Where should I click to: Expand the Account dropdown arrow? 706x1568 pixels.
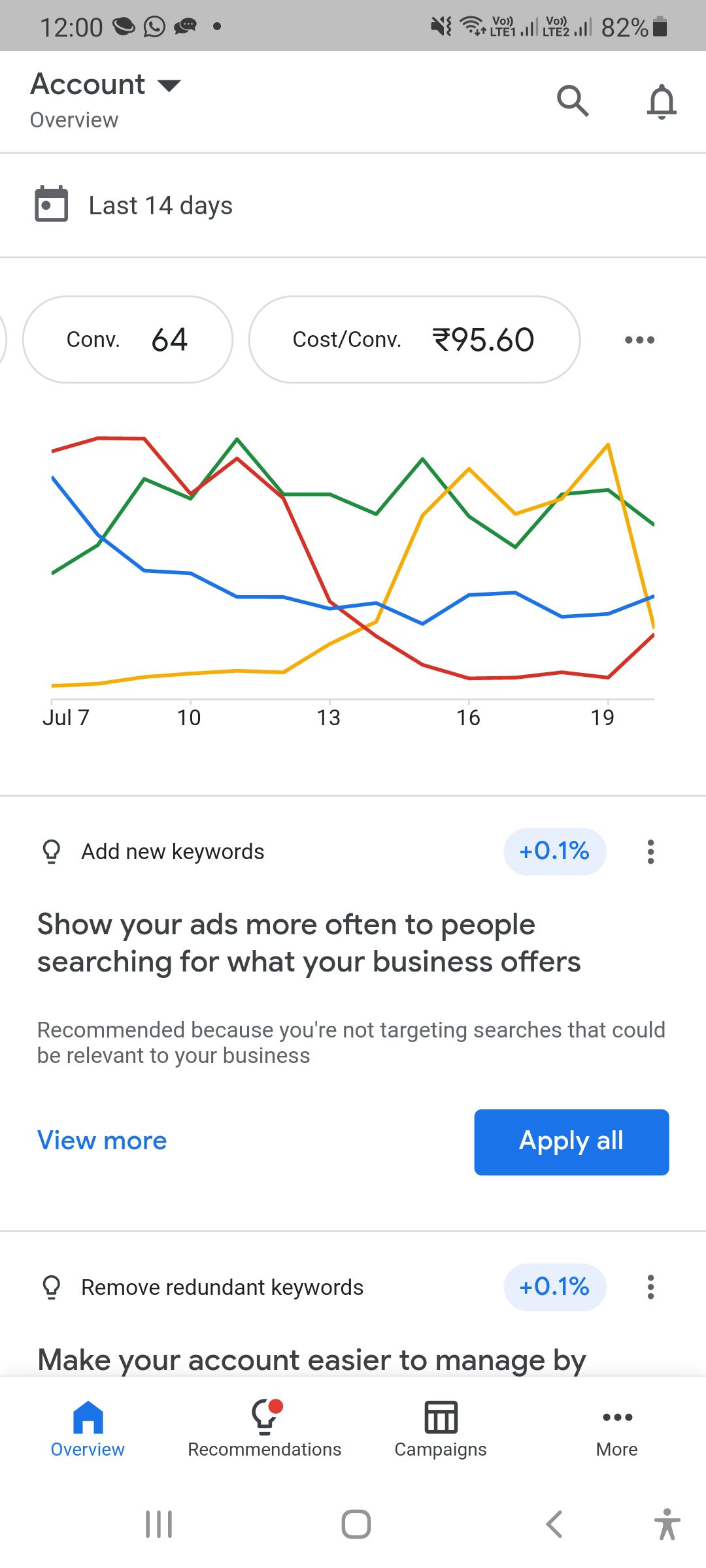point(169,86)
